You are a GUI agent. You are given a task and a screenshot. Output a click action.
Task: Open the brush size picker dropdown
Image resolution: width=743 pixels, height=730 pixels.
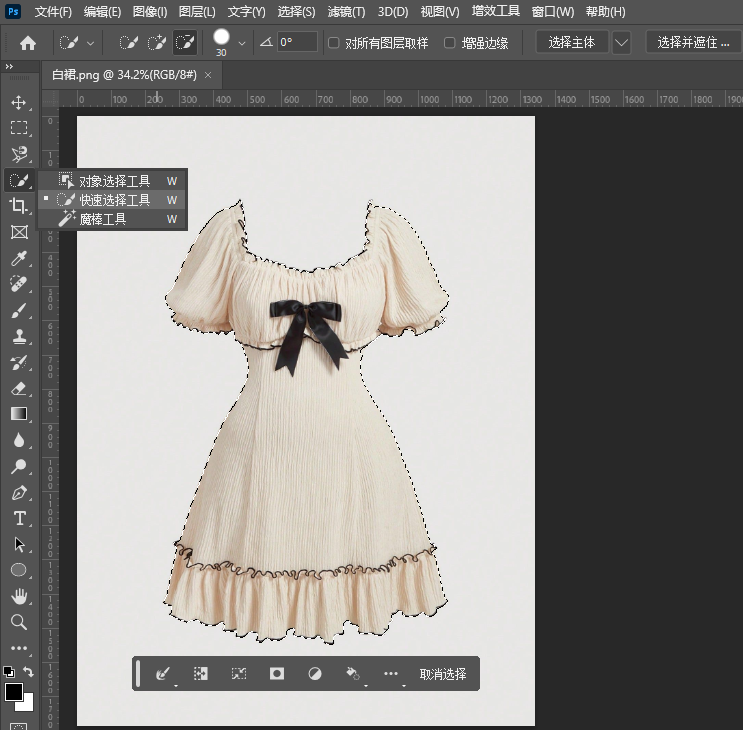[x=242, y=43]
